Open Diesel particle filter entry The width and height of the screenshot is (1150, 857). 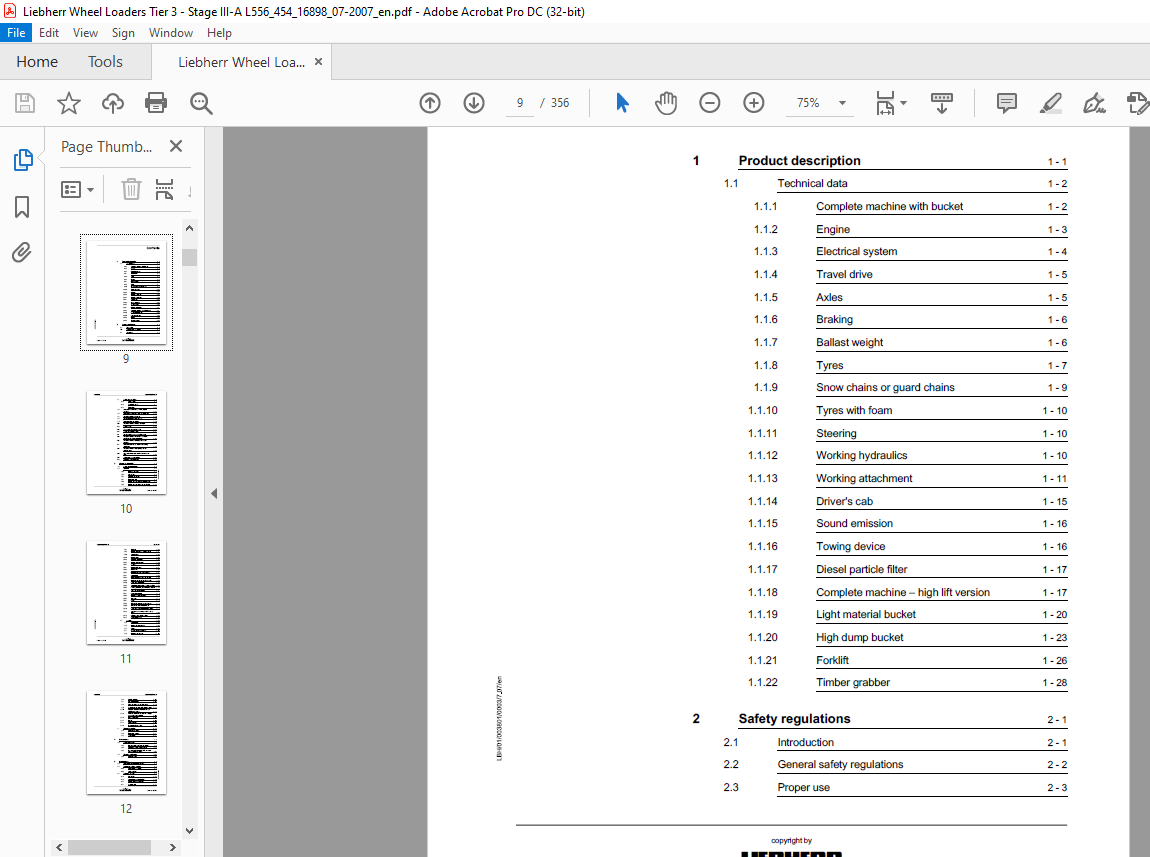tap(862, 570)
